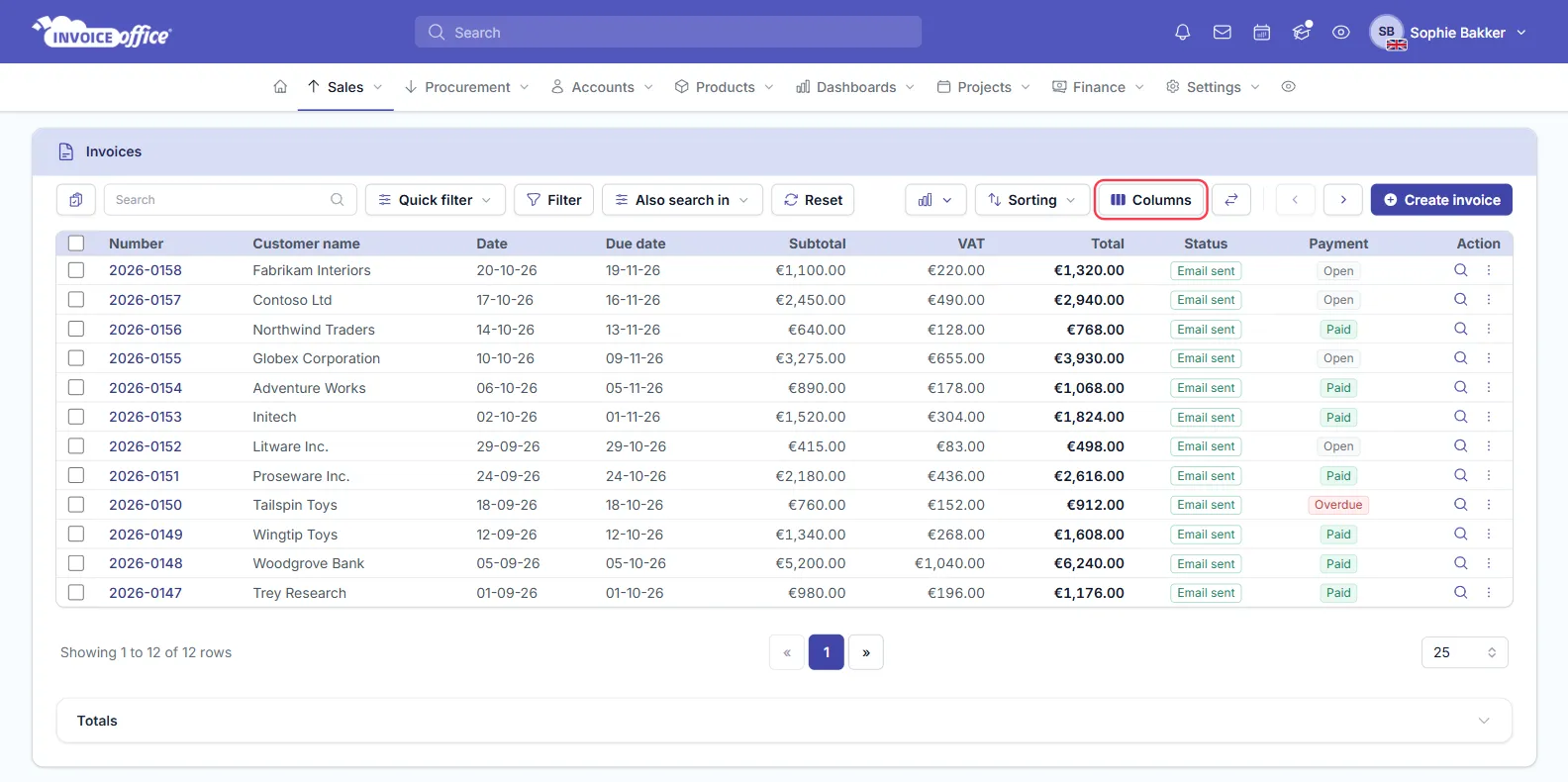Screen dimensions: 1568x782
Task: Open the notifications bell
Action: [x=1182, y=33]
